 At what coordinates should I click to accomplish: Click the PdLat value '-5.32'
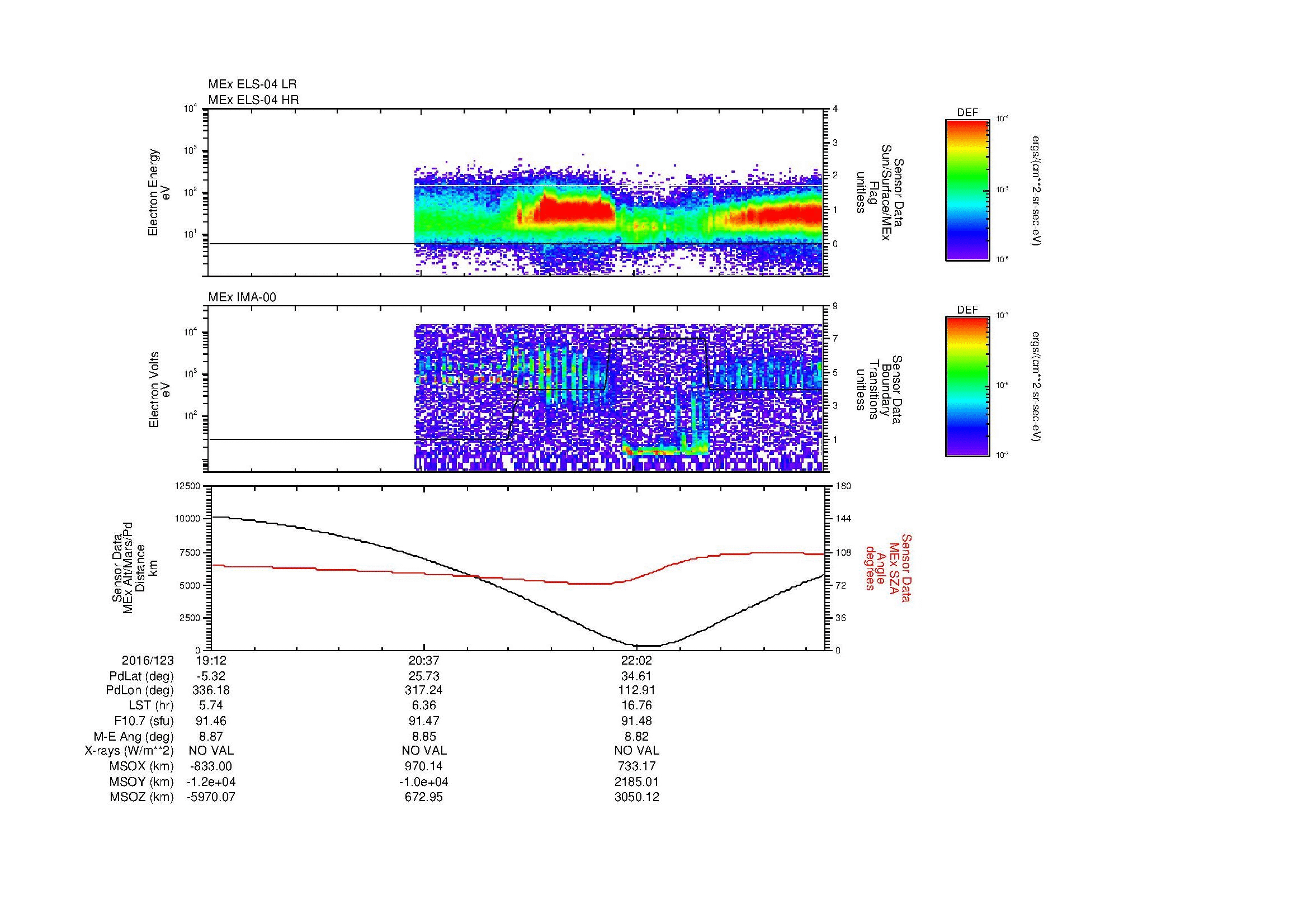pyautogui.click(x=211, y=676)
